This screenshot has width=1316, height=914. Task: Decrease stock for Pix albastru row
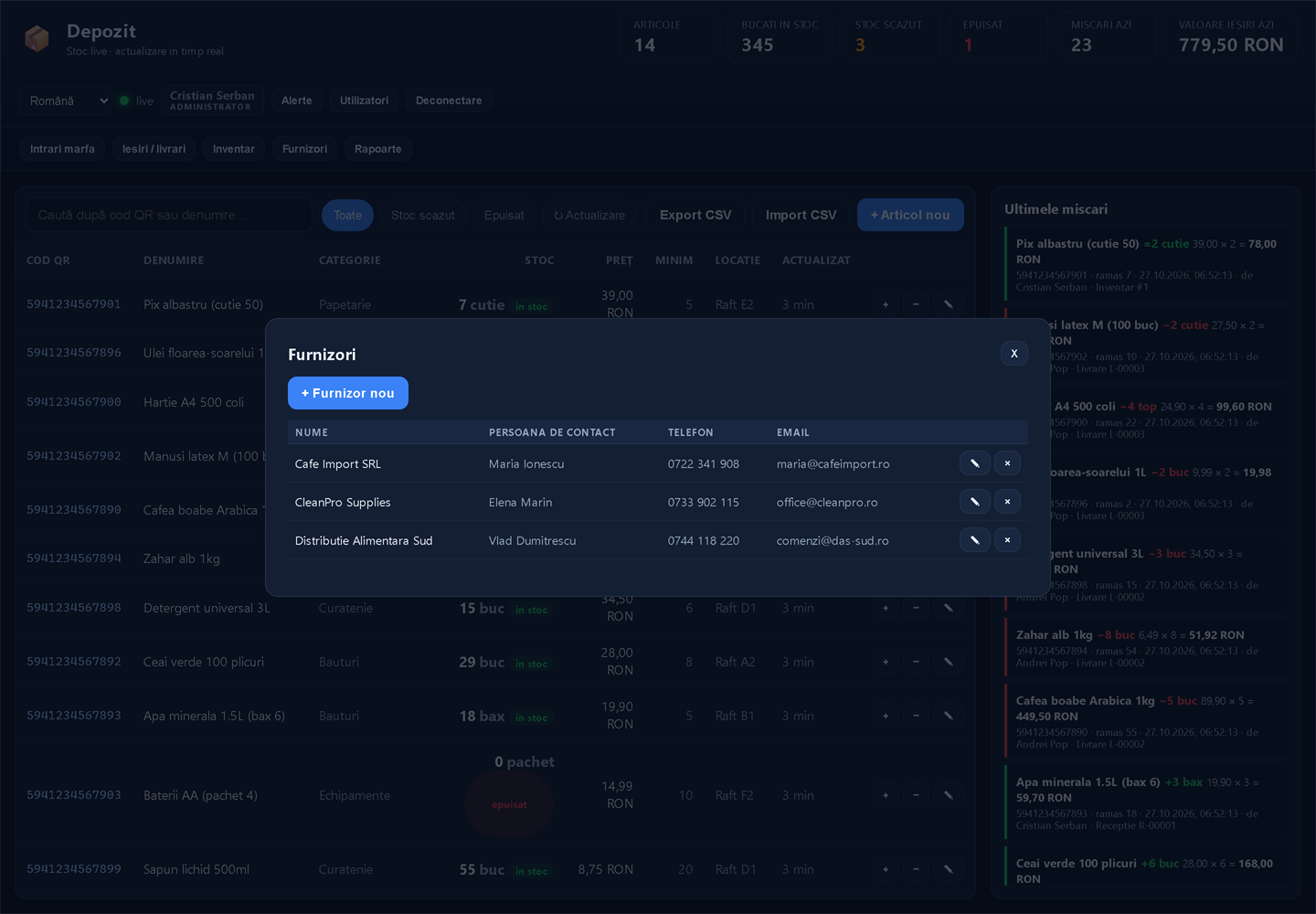pos(916,304)
